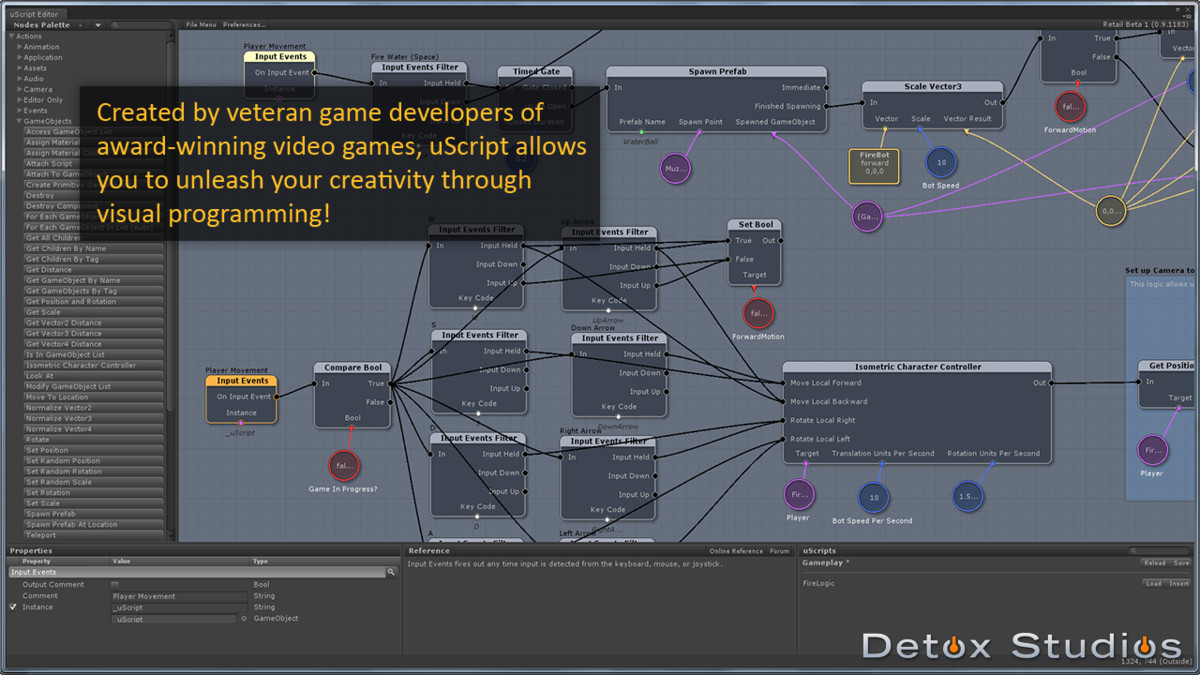Add the Set Position palette node
This screenshot has width=1200, height=675.
point(93,450)
